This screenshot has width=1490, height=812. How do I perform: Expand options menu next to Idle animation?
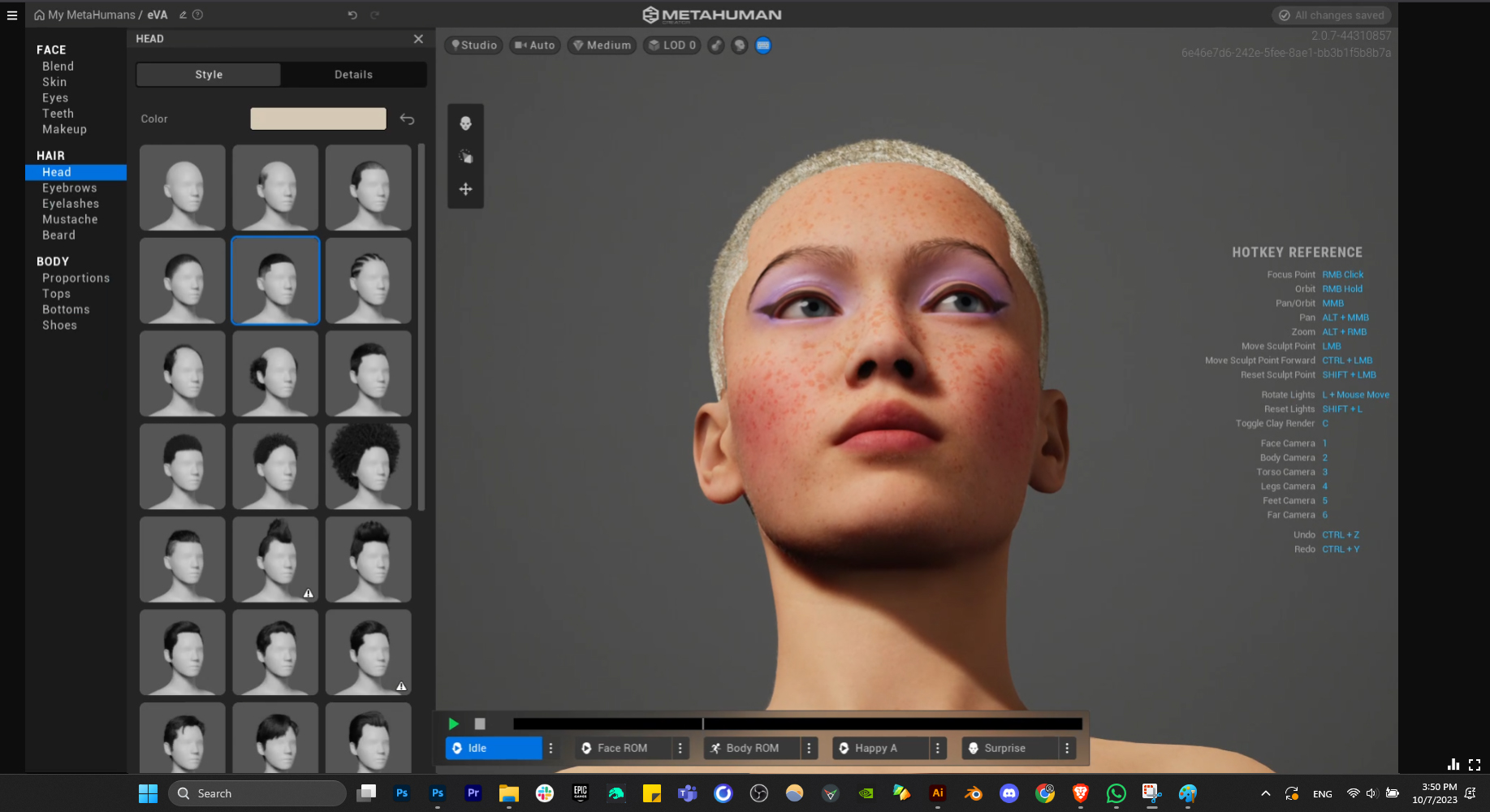pyautogui.click(x=551, y=748)
